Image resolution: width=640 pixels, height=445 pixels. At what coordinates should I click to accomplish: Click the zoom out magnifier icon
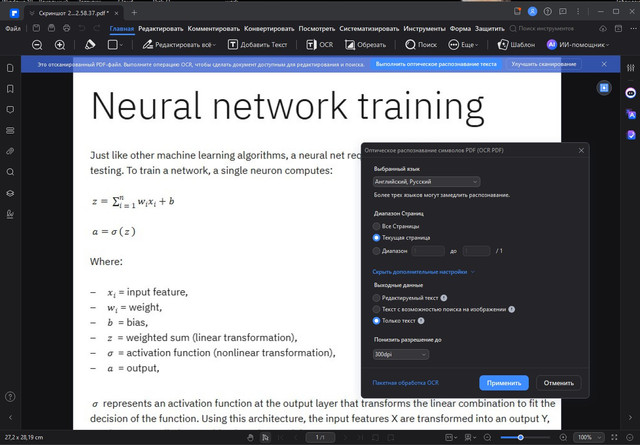pyautogui.click(x=37, y=45)
